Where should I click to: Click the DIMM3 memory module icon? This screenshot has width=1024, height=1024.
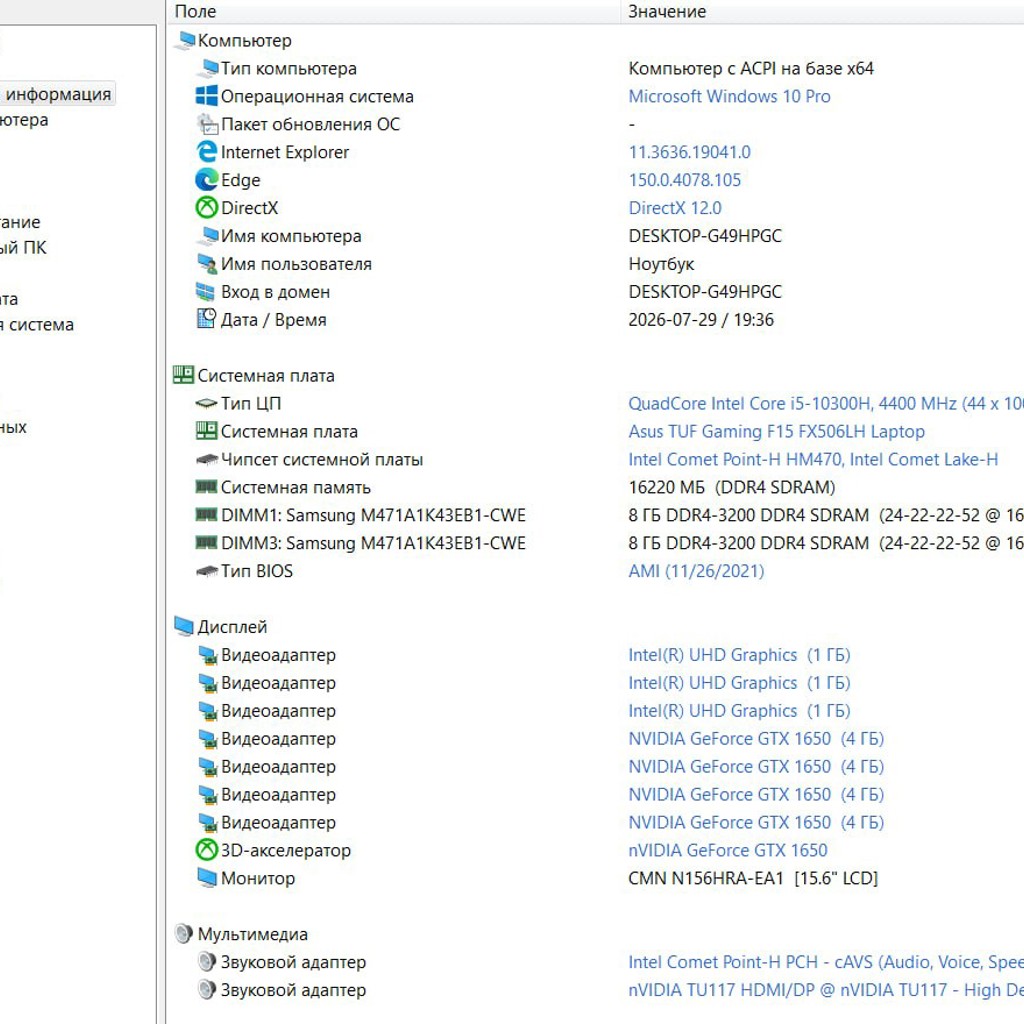[206, 542]
